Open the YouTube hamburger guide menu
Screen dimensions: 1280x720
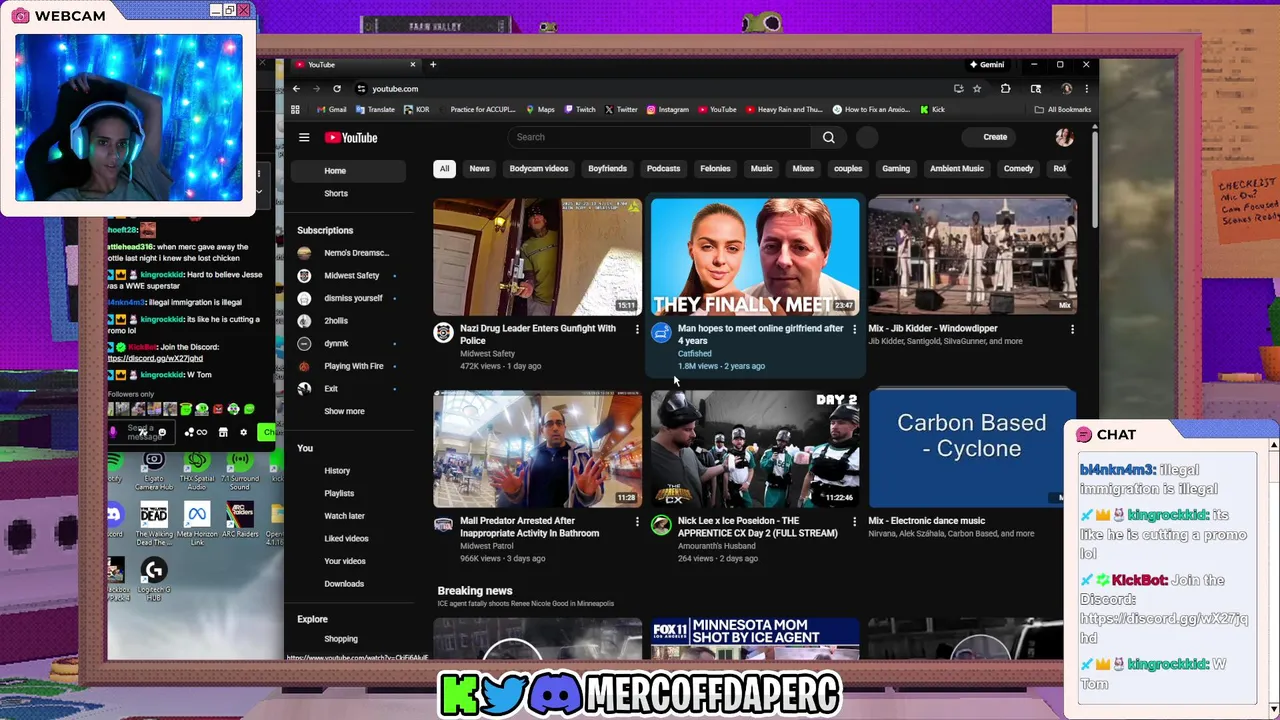point(304,138)
